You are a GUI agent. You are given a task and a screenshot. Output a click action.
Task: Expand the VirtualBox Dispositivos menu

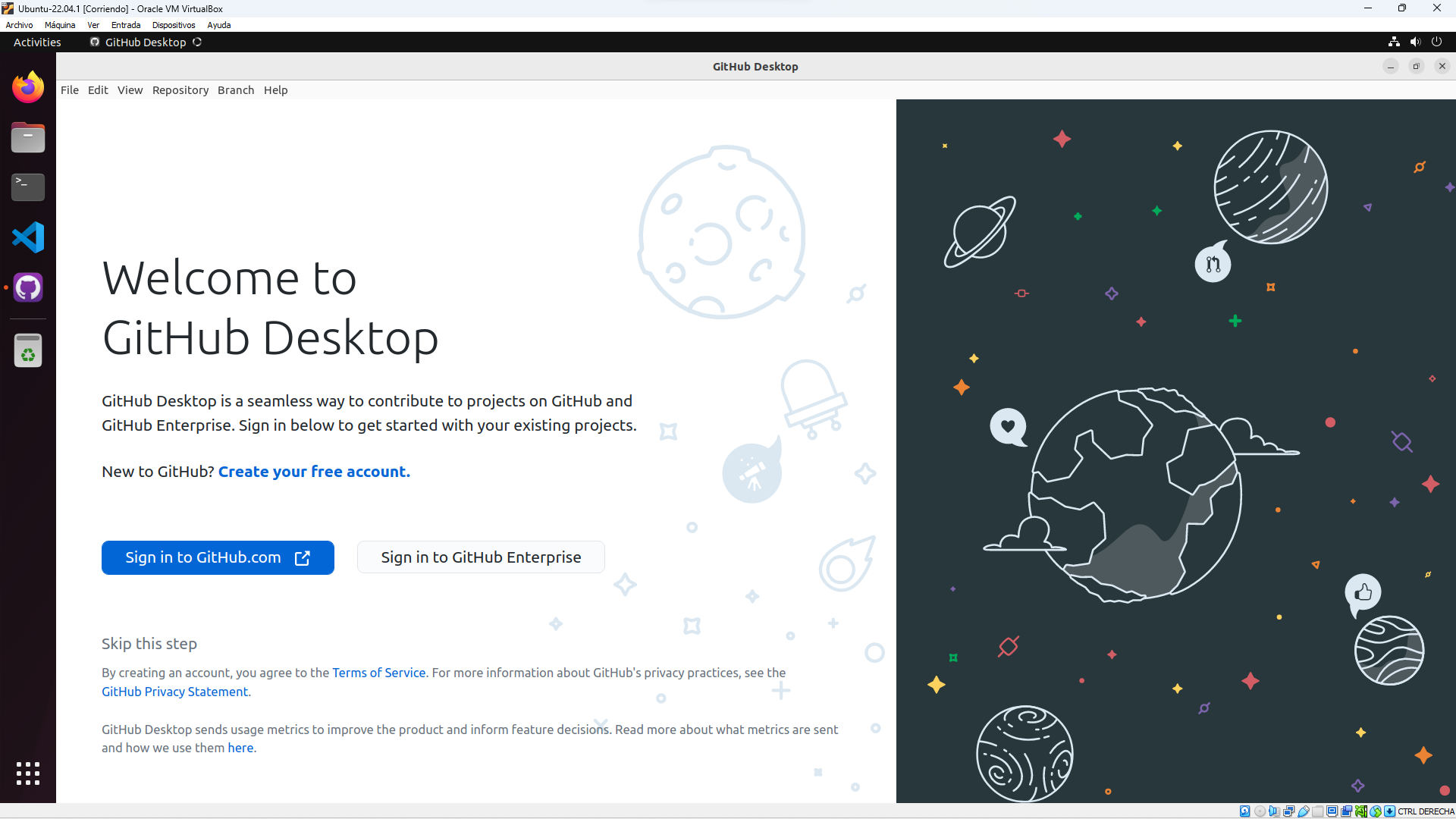[173, 25]
